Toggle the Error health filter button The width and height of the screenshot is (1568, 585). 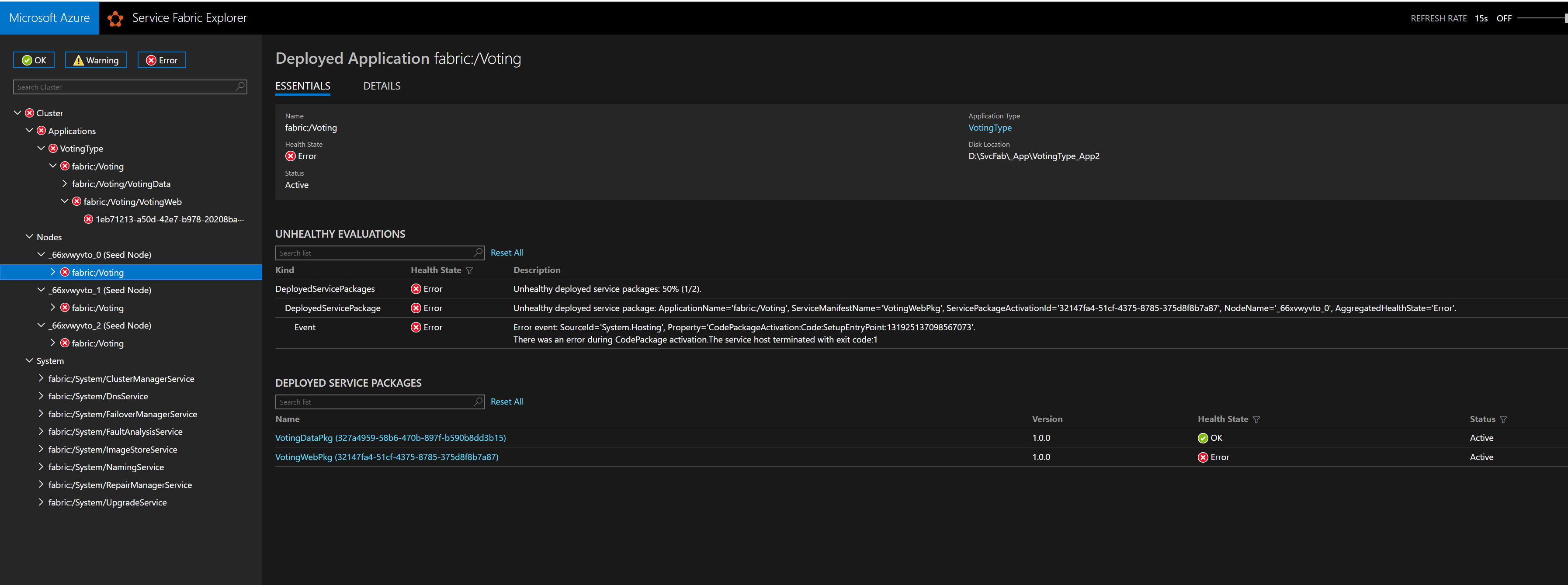click(162, 60)
